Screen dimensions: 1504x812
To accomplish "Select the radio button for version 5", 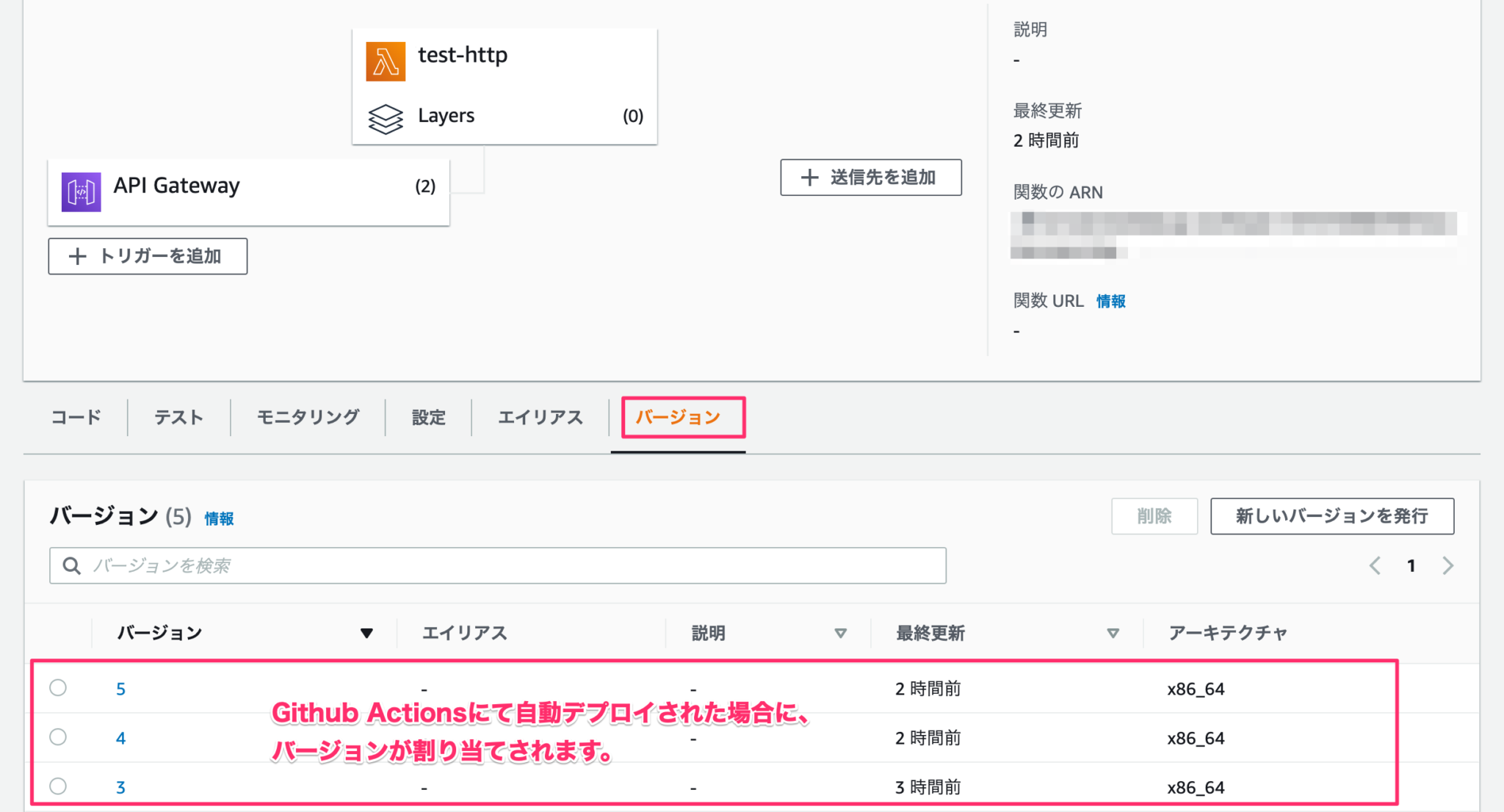I will (x=58, y=688).
